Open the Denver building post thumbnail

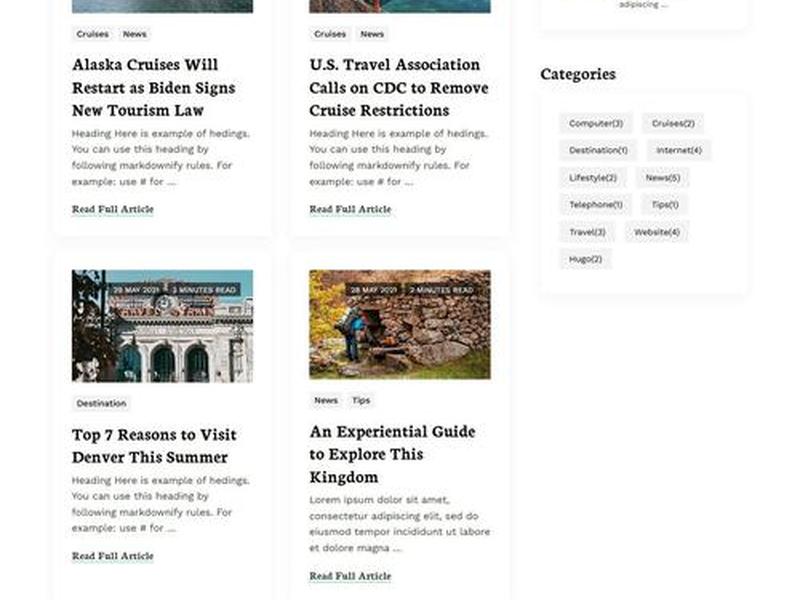click(x=162, y=326)
